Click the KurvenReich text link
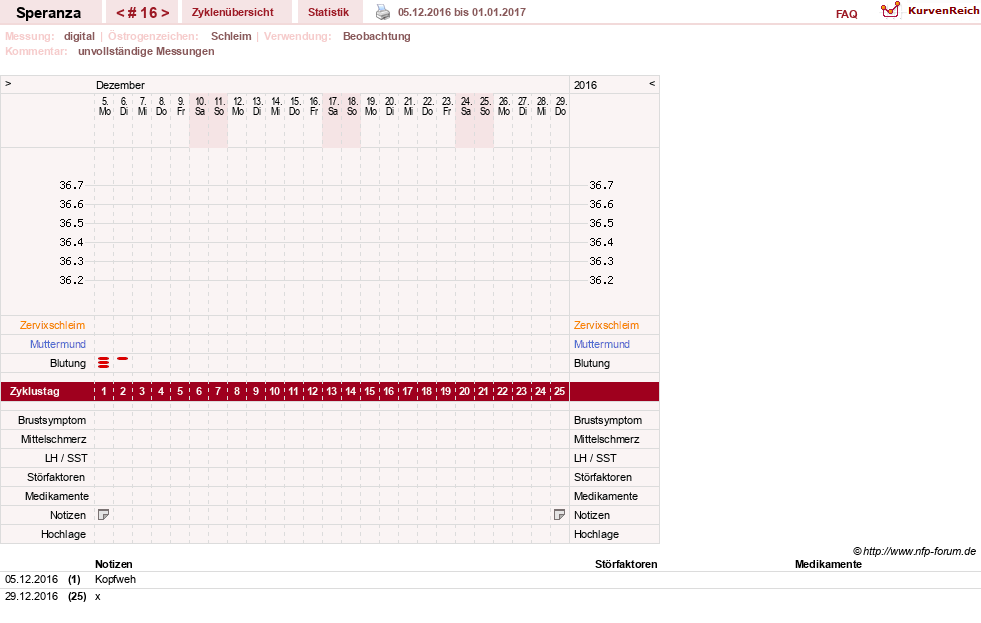Viewport: 981px width, 623px height. click(943, 11)
